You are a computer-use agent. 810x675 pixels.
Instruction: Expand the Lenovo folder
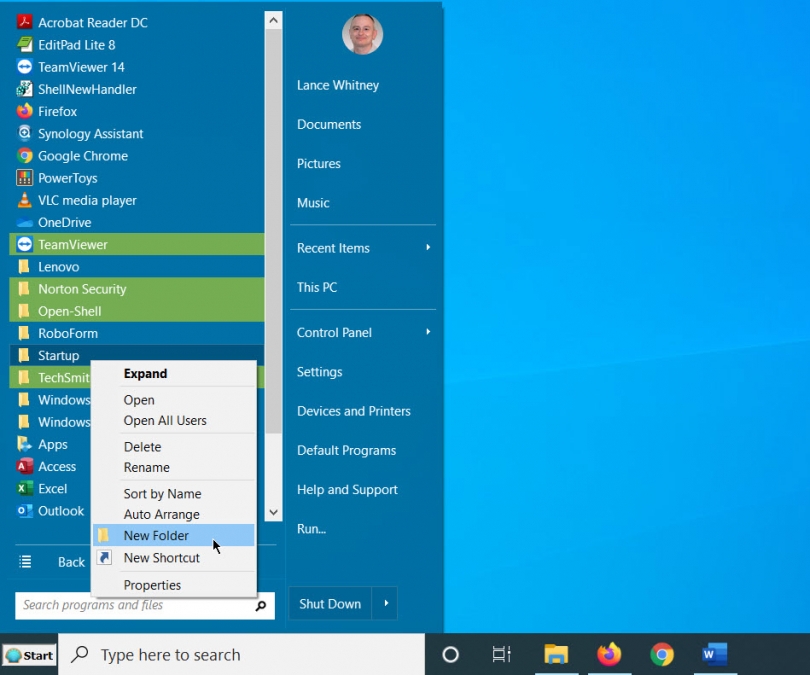point(137,266)
